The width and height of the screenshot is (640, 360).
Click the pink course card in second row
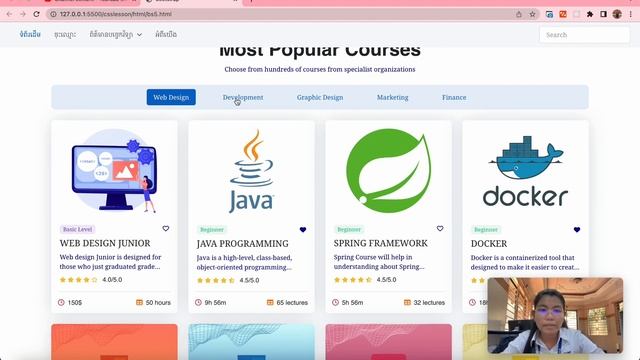click(x=389, y=342)
